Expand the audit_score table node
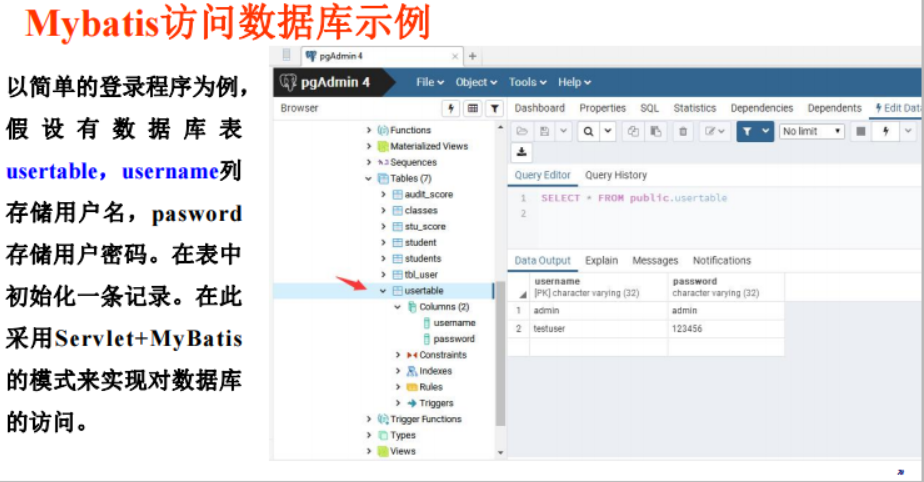The image size is (924, 482). click(x=384, y=194)
